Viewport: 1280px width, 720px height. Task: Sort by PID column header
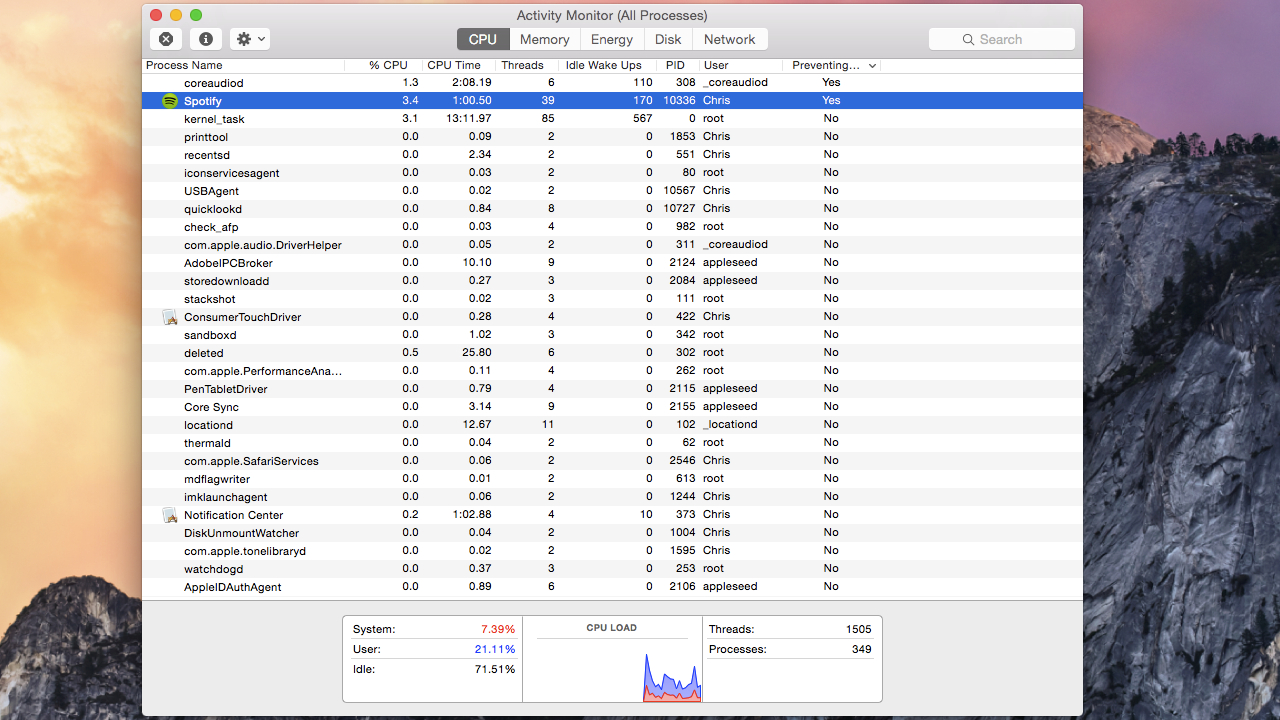pyautogui.click(x=677, y=65)
